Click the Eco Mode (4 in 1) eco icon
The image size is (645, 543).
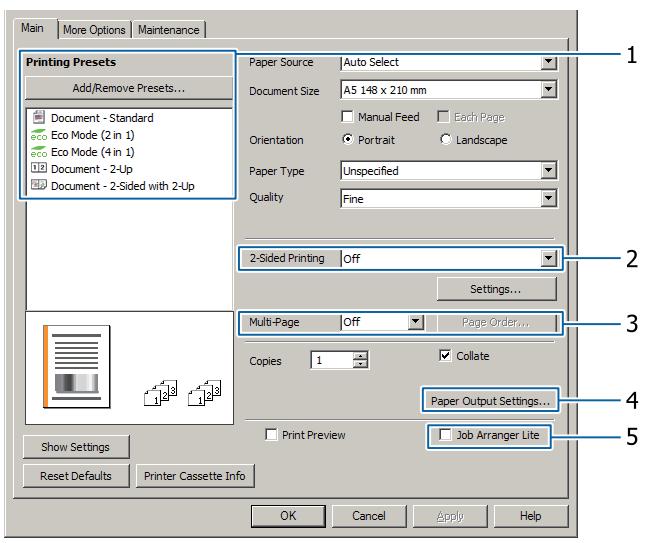(39, 152)
